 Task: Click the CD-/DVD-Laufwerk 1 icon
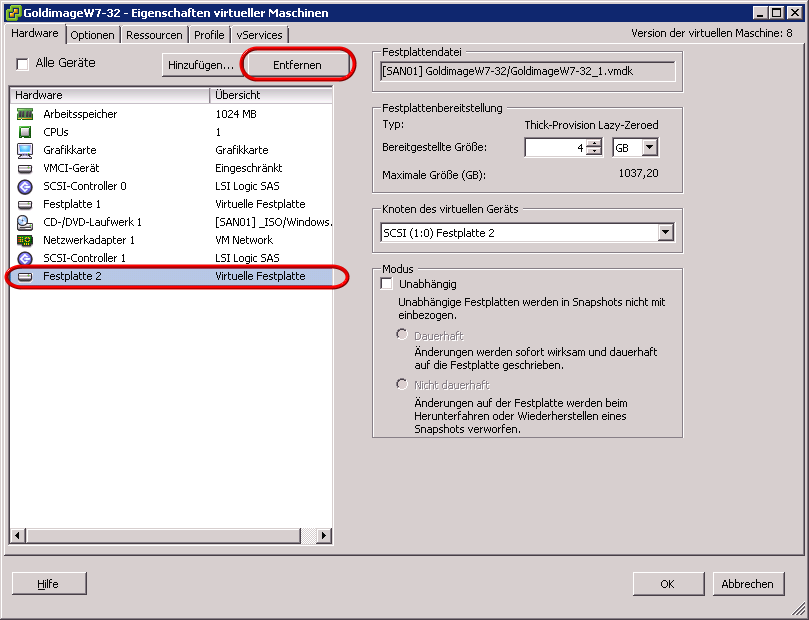pyautogui.click(x=25, y=222)
